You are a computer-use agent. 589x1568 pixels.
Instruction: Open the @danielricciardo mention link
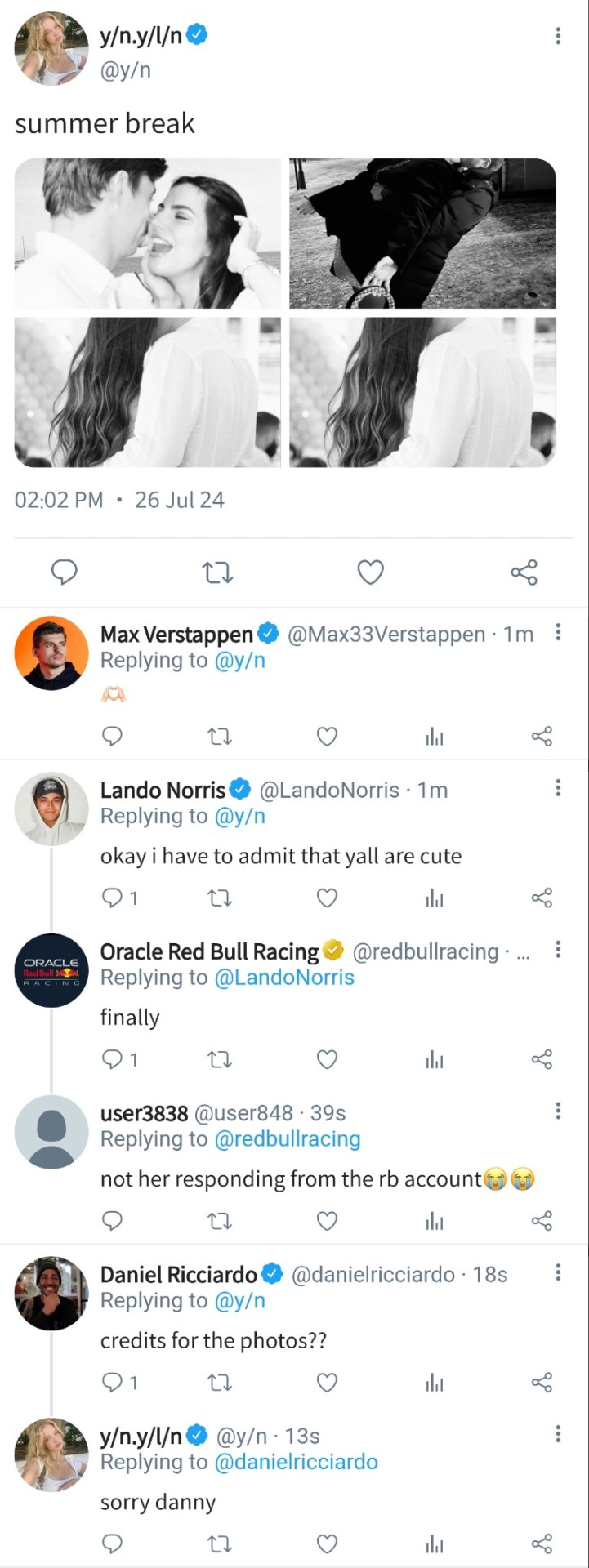(296, 1462)
